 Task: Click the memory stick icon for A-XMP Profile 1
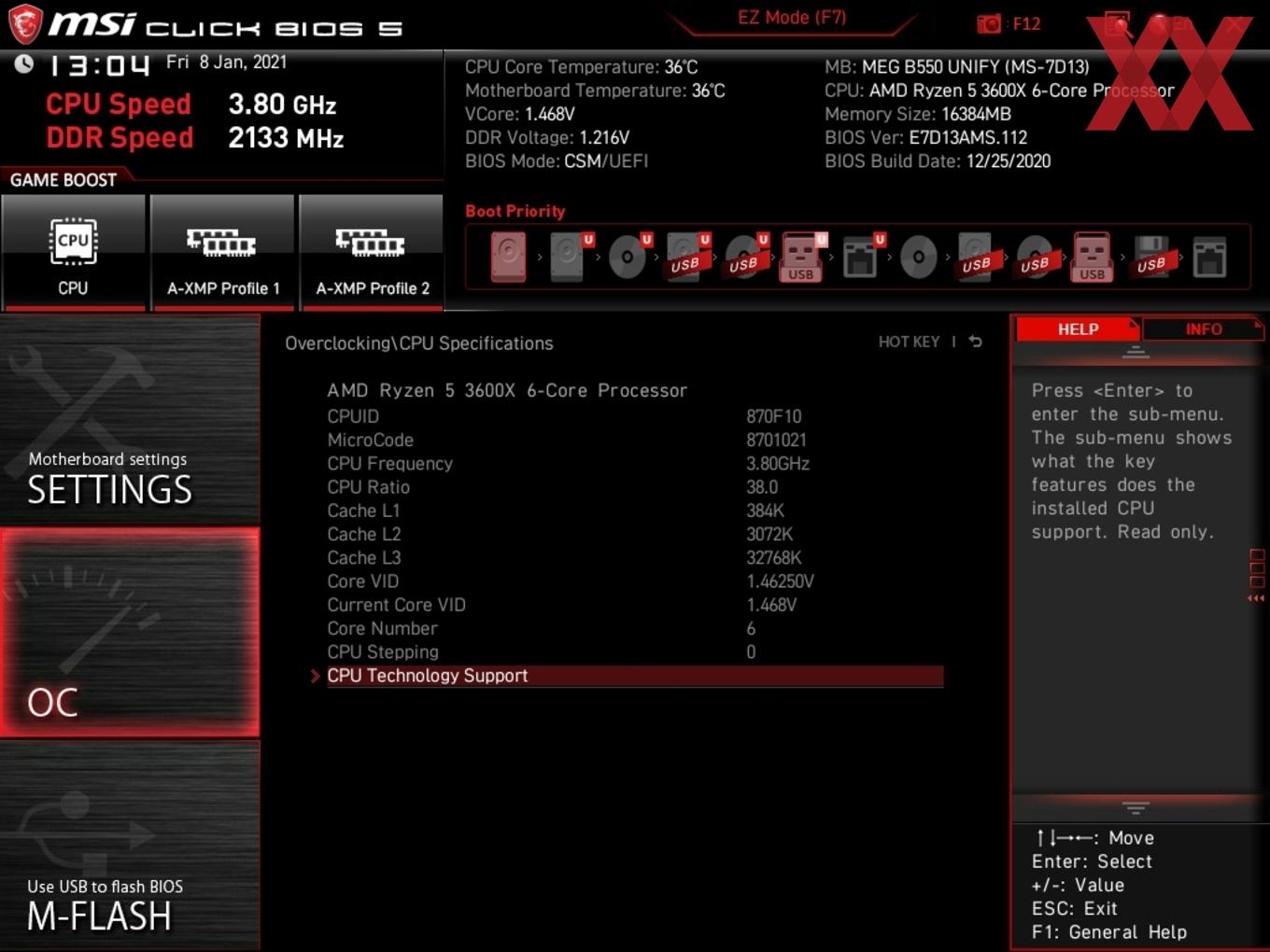click(221, 243)
